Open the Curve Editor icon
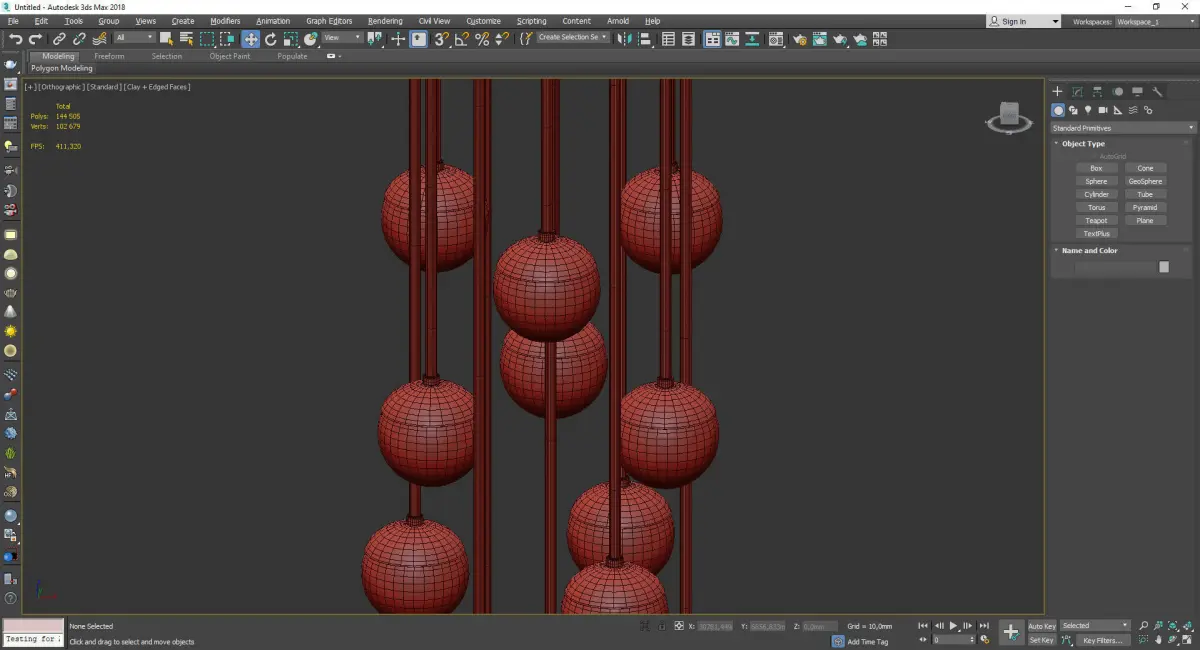The image size is (1200, 650). tap(731, 39)
